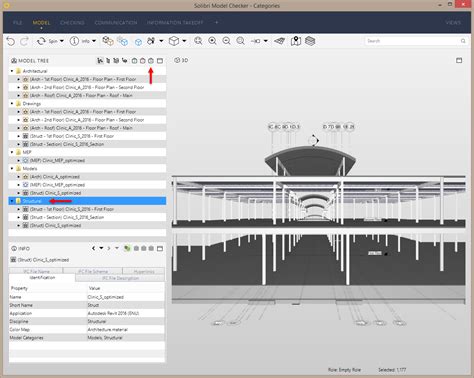
Task: Click the green icon in Info header
Action: coord(127,248)
